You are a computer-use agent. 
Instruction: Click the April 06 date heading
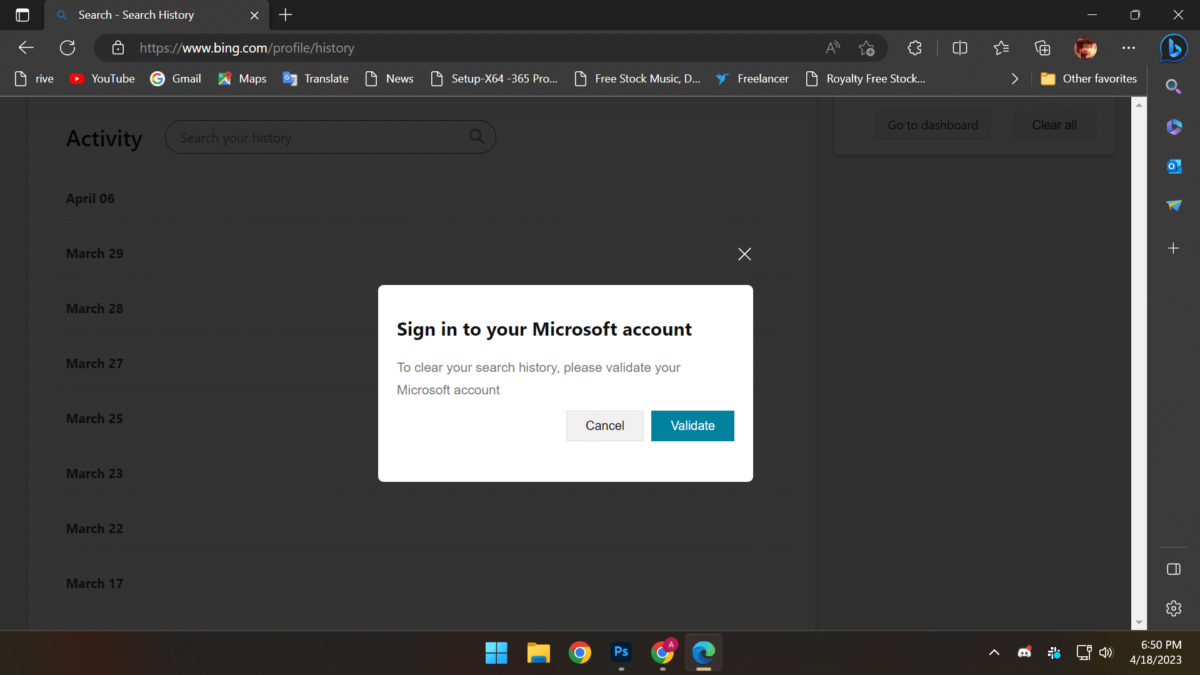90,198
